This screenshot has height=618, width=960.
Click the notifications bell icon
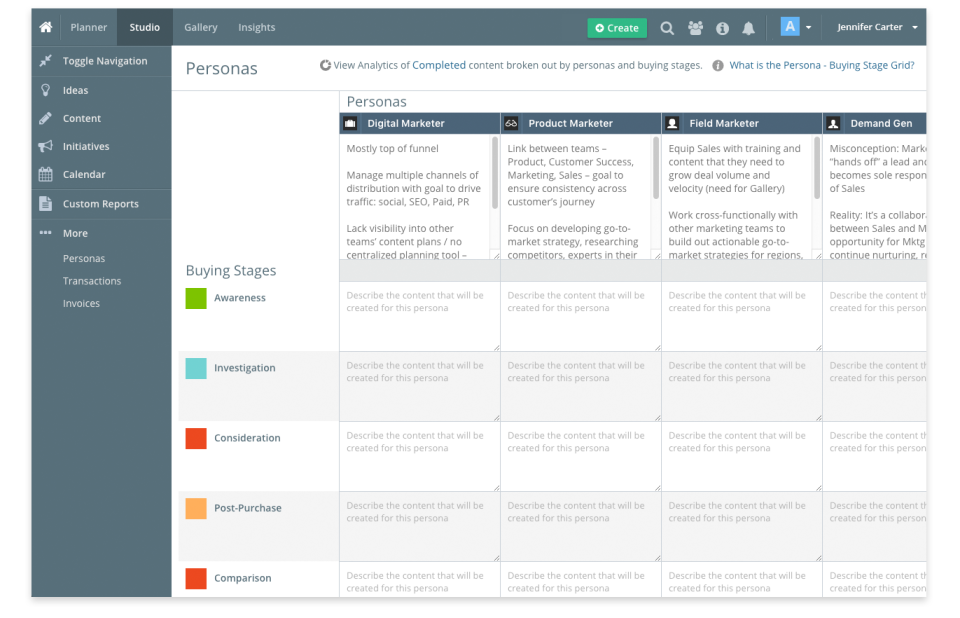point(749,28)
